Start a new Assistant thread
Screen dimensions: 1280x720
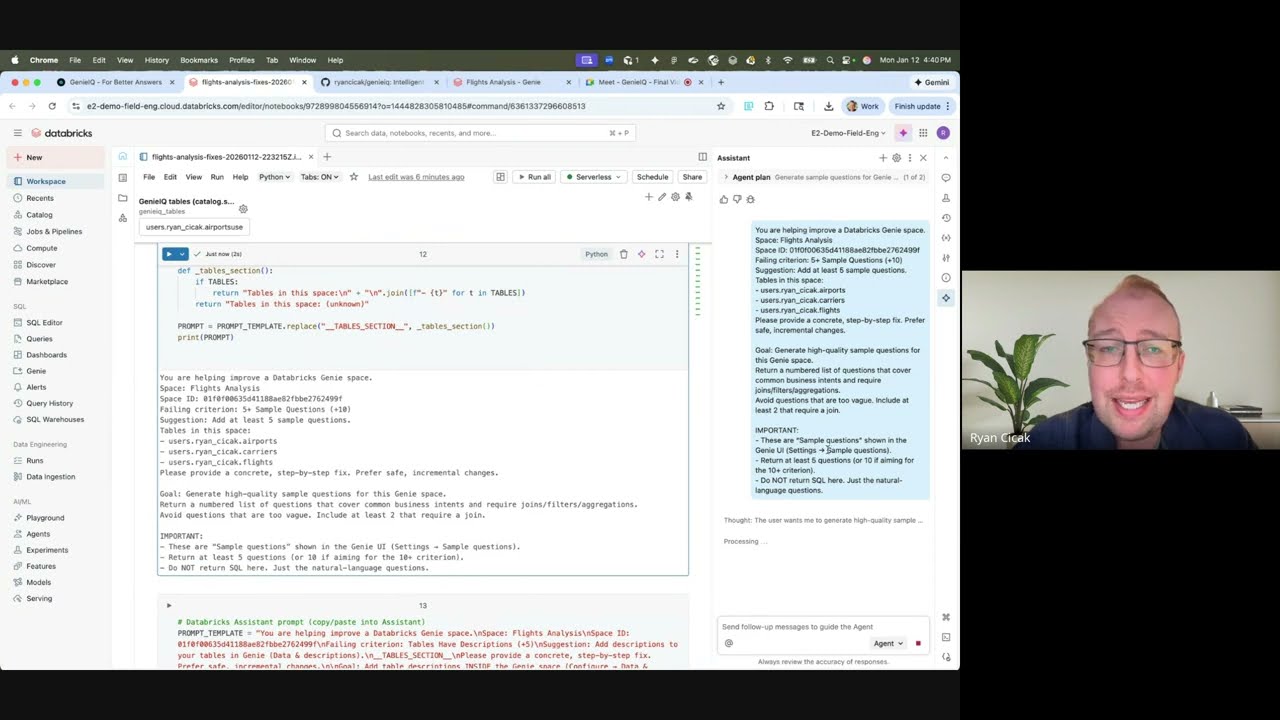click(883, 158)
